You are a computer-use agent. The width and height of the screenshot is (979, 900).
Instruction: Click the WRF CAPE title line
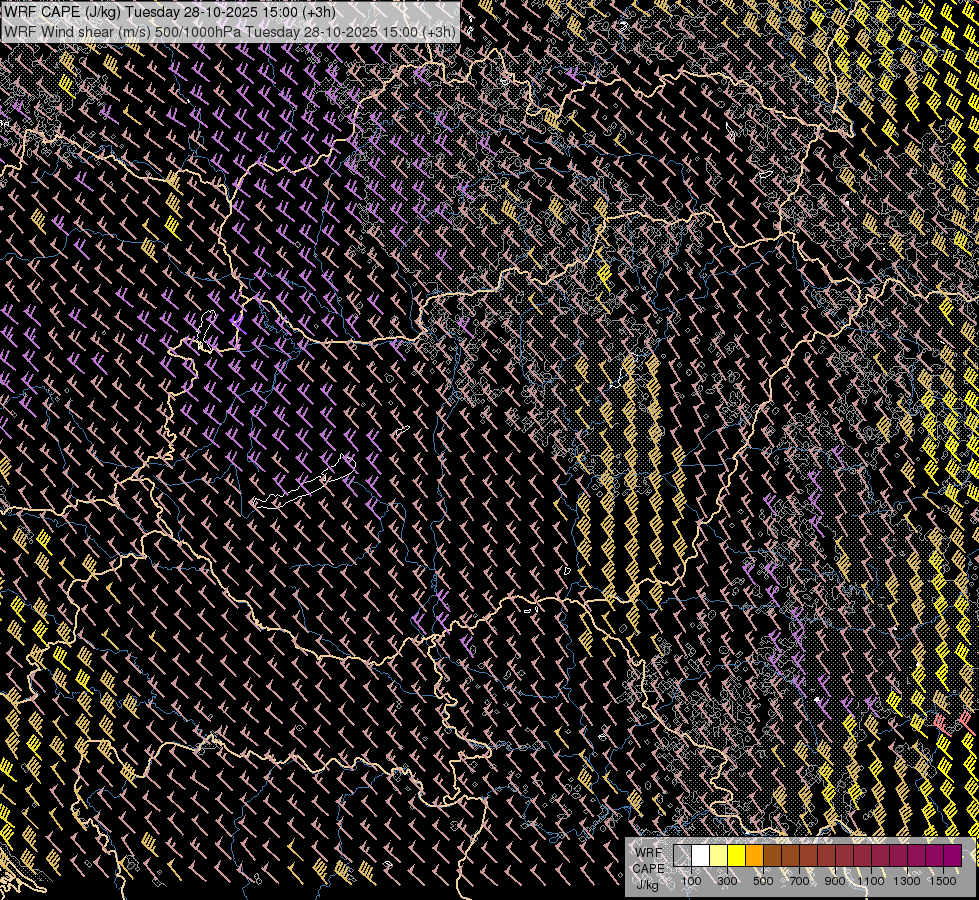pos(170,12)
